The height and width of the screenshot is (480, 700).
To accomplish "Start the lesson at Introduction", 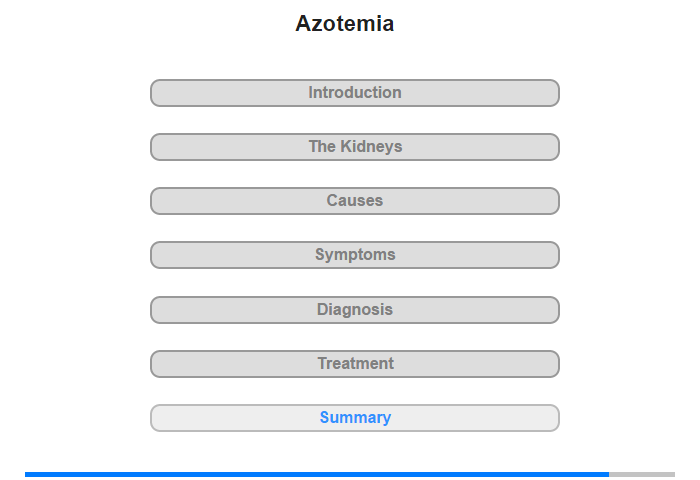I will [355, 93].
